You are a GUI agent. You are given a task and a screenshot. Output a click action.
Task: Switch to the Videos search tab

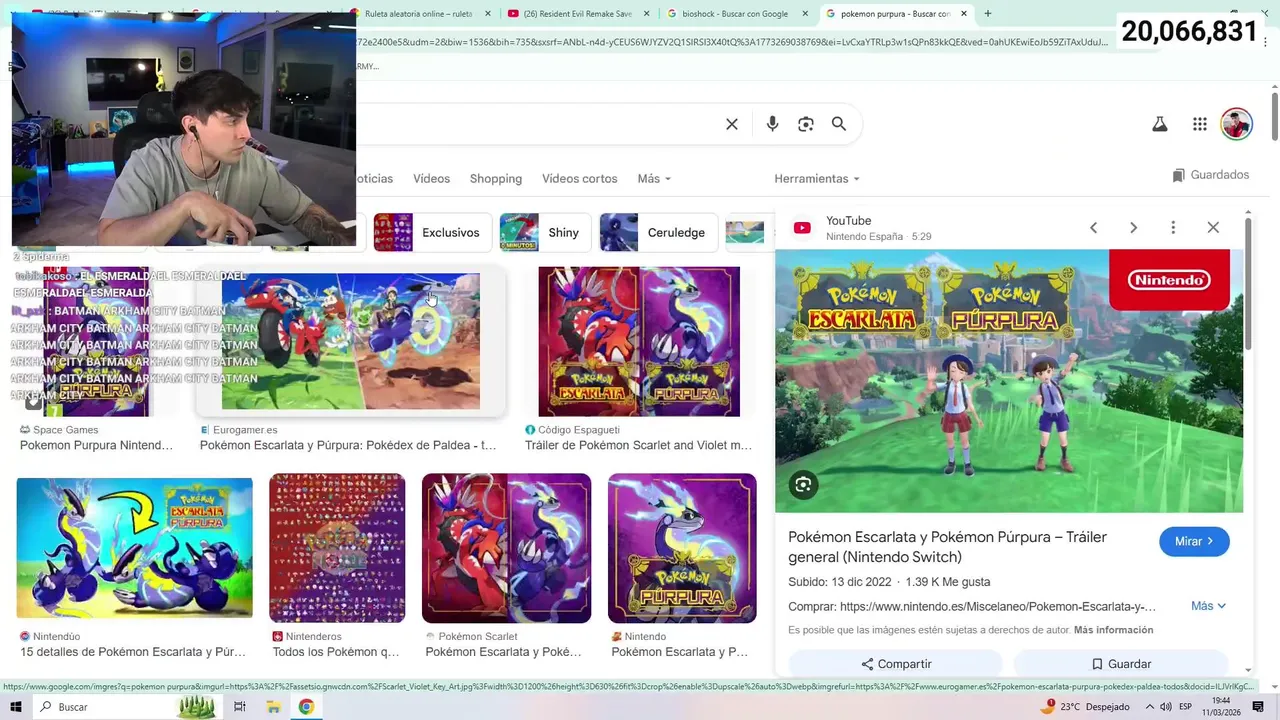click(431, 179)
